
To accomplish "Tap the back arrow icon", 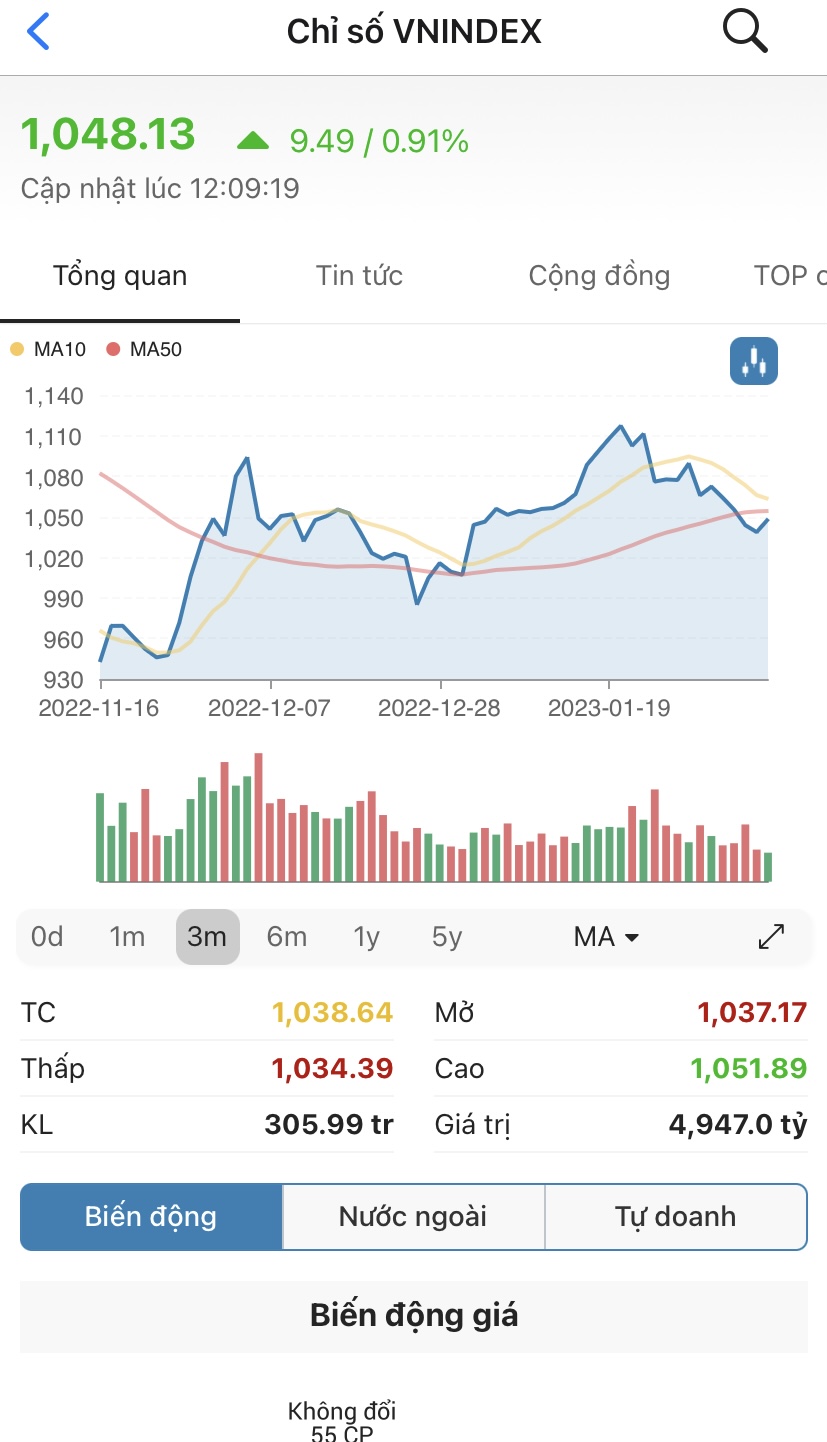I will point(38,32).
